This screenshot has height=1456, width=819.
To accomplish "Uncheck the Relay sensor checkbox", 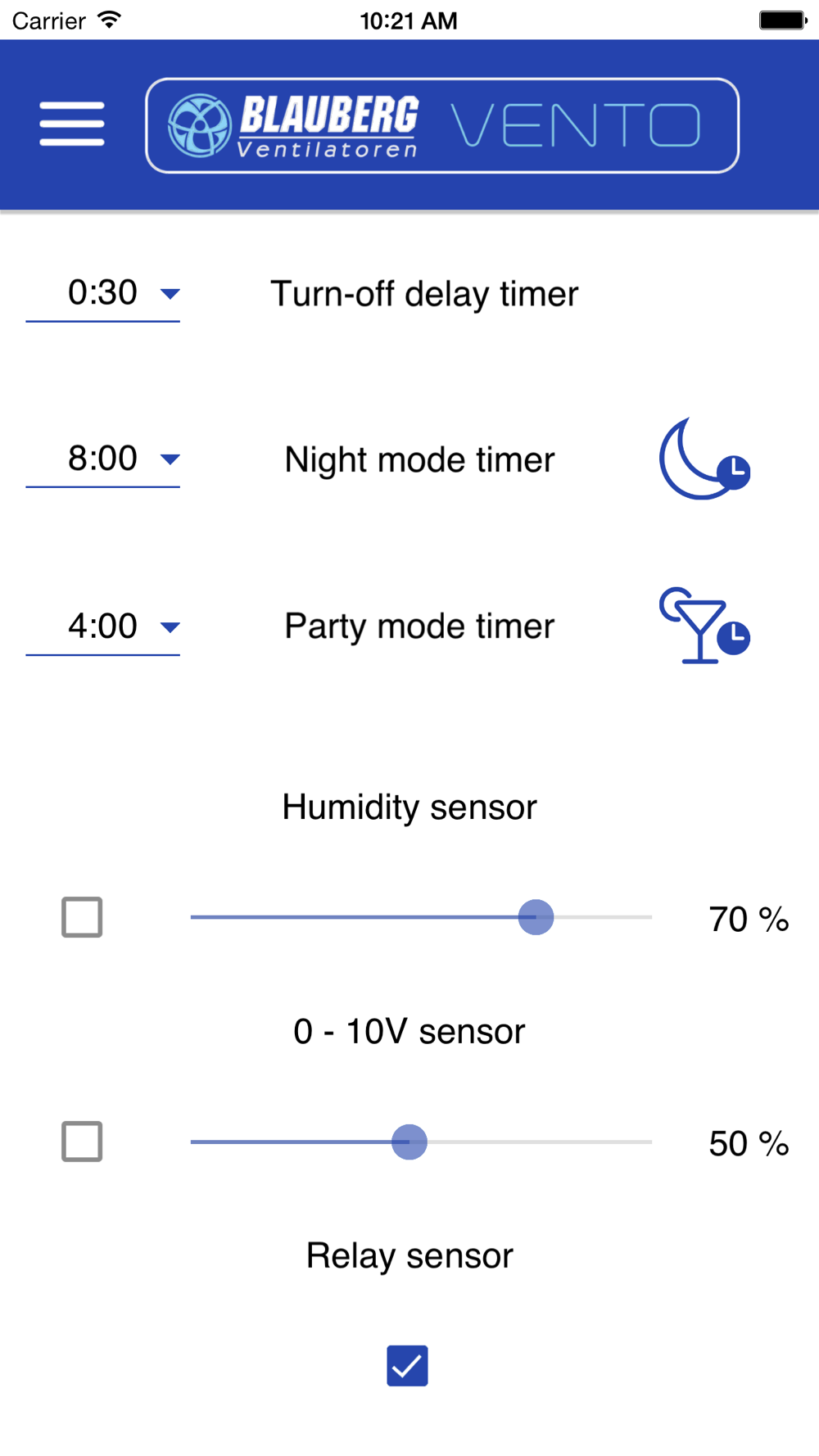I will (x=407, y=1366).
